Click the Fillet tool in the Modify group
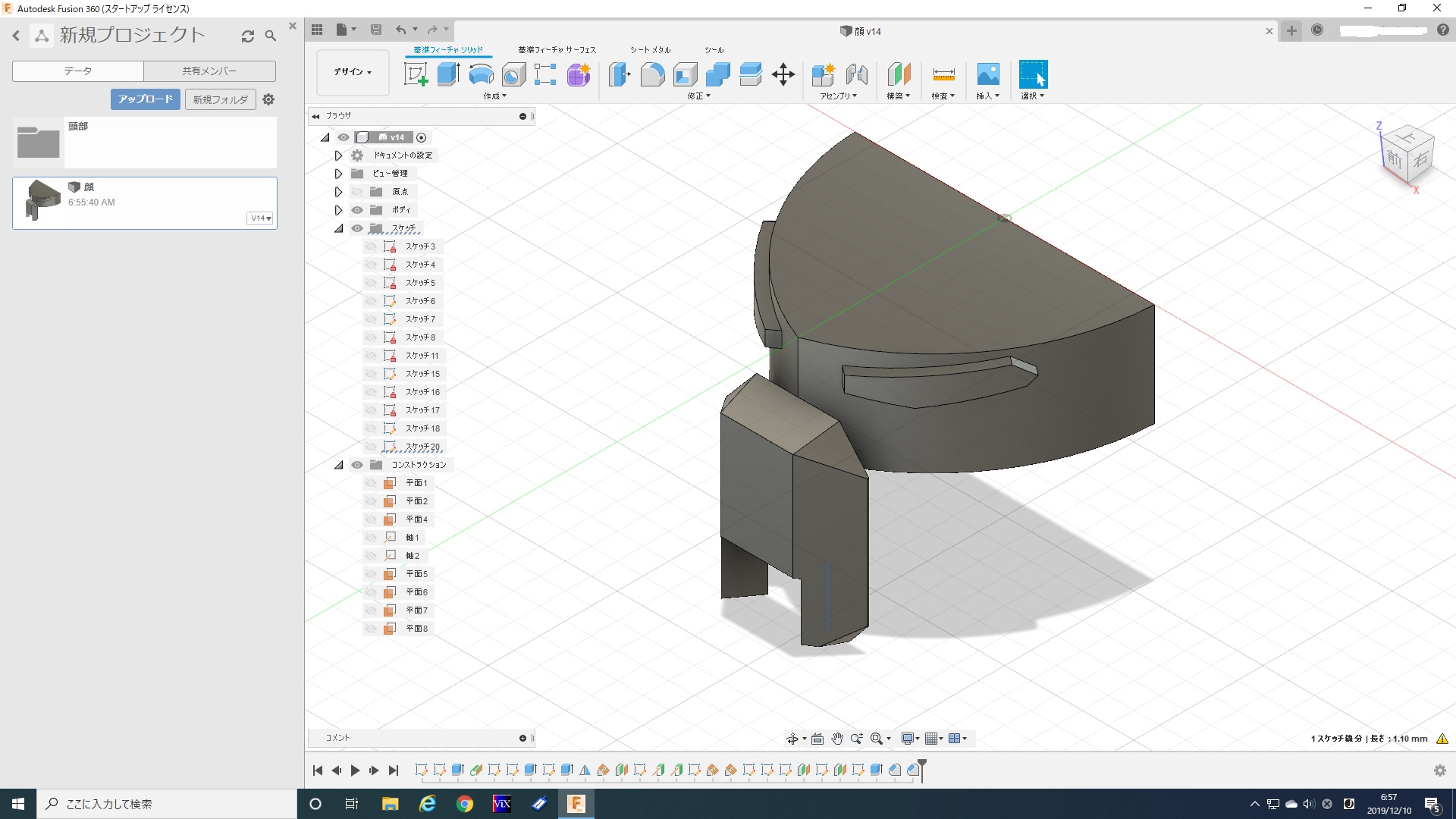Screen dimensions: 1456x819 (652, 74)
